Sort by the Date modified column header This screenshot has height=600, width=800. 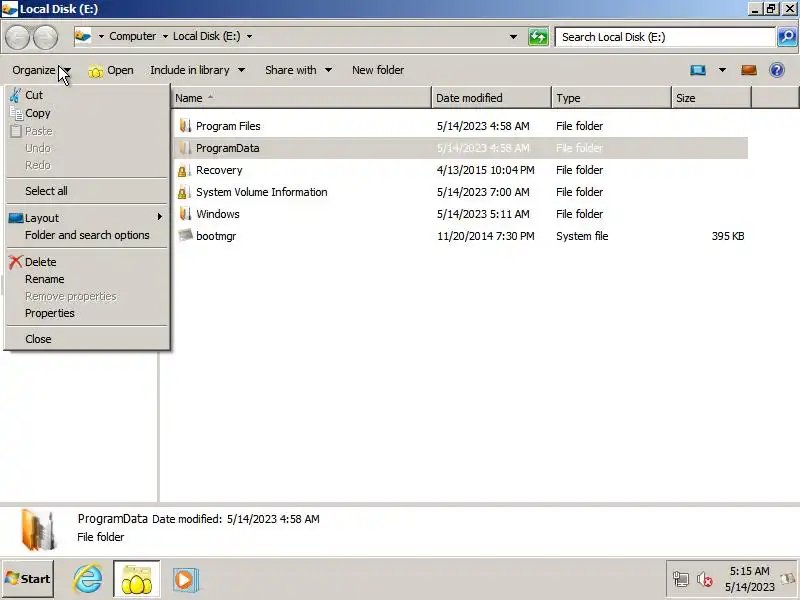pyautogui.click(x=491, y=97)
